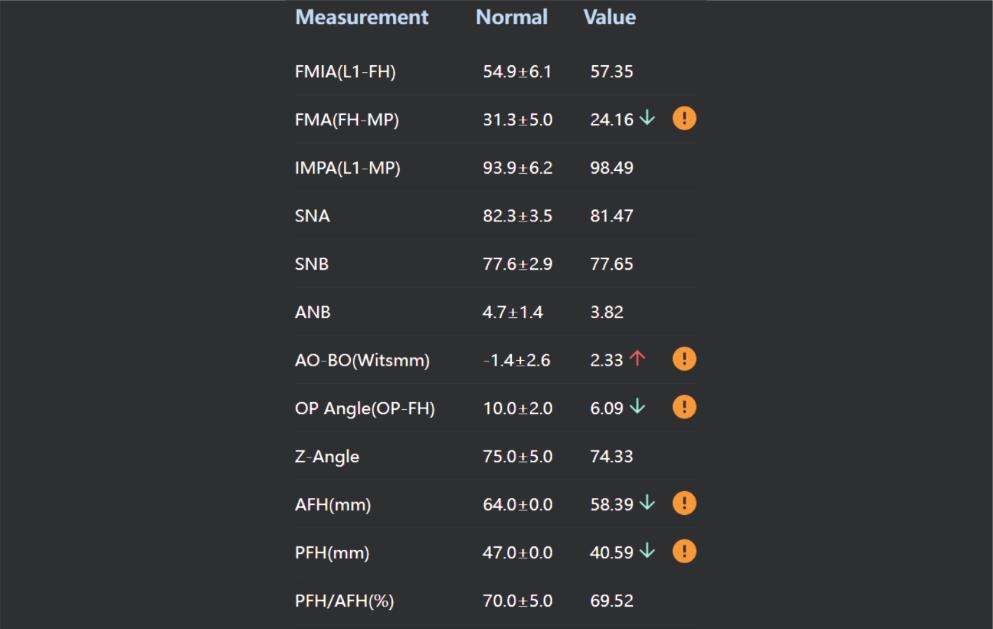Select the ANB measurement row

click(x=313, y=312)
